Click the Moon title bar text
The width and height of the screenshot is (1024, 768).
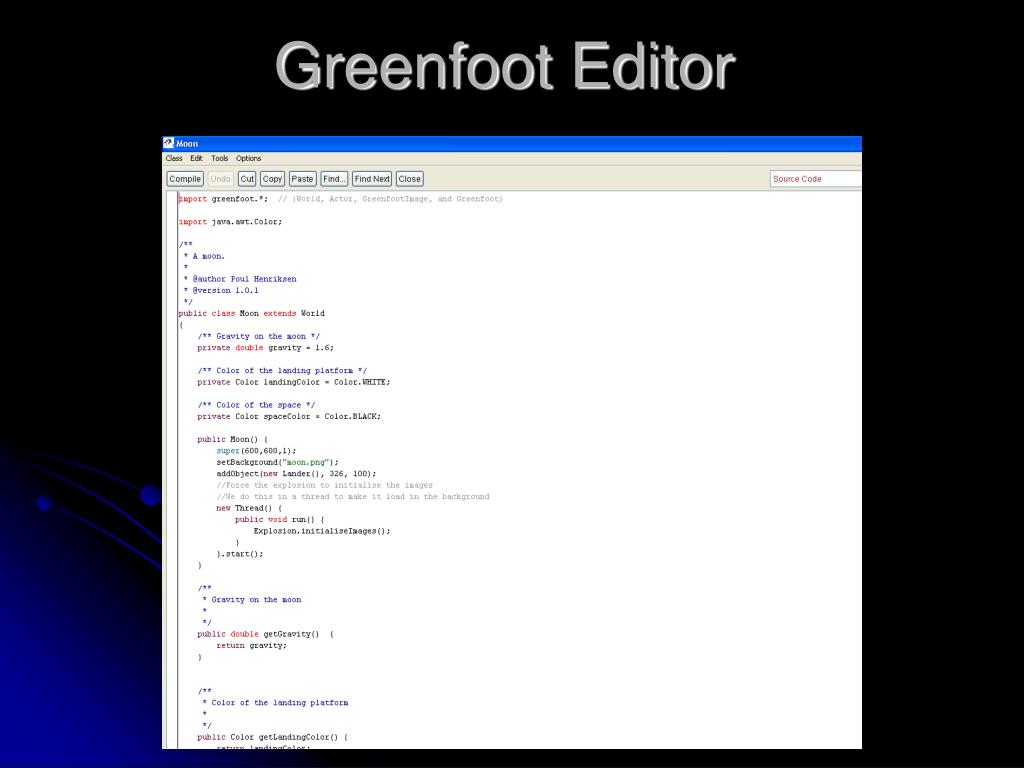(187, 144)
